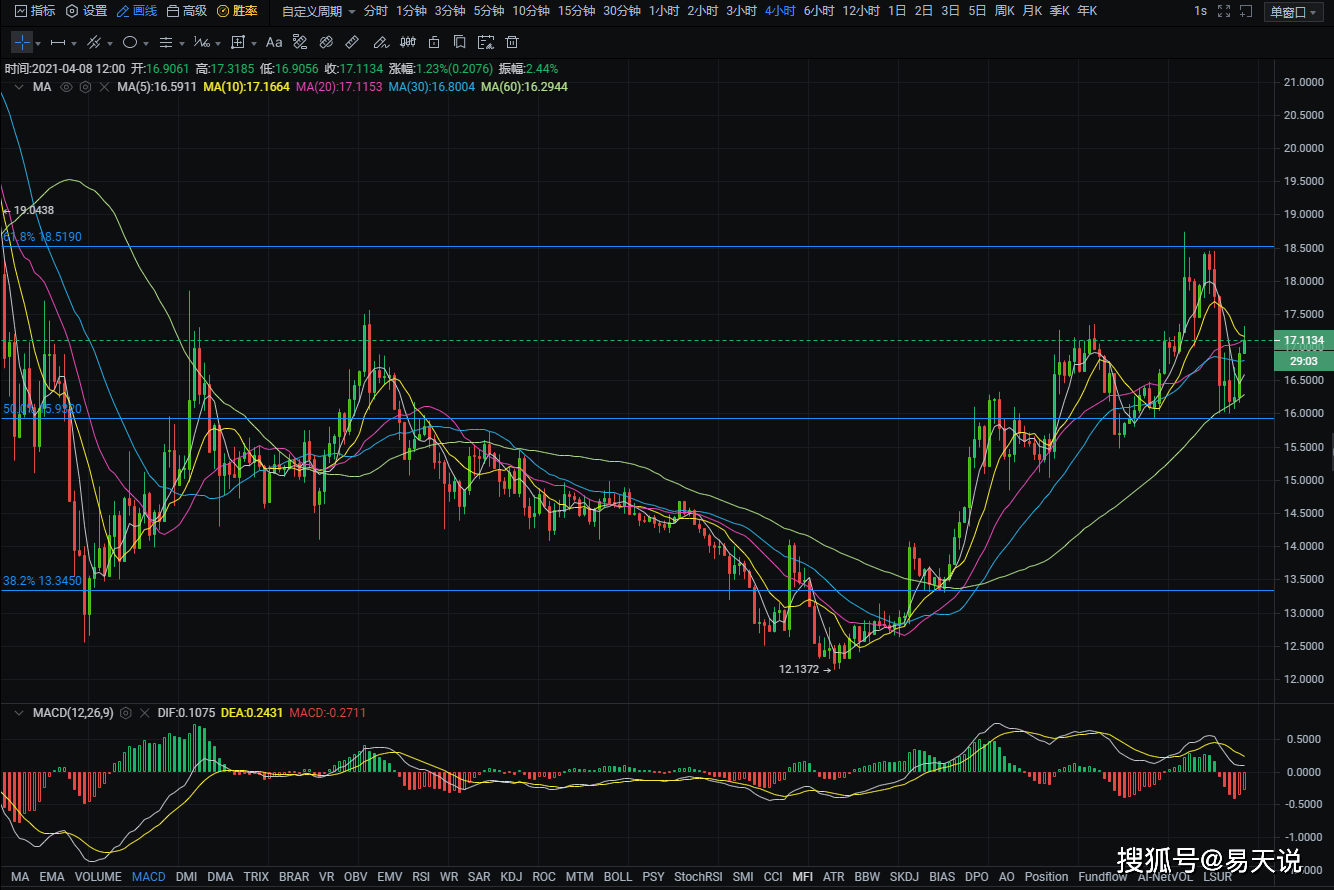Image resolution: width=1334 pixels, height=890 pixels.
Task: Select the horizontal line segment tool
Action: 57,43
